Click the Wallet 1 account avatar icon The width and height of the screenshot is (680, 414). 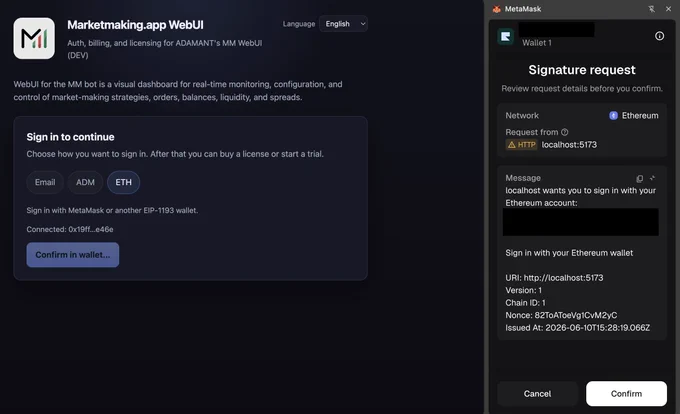tap(506, 36)
